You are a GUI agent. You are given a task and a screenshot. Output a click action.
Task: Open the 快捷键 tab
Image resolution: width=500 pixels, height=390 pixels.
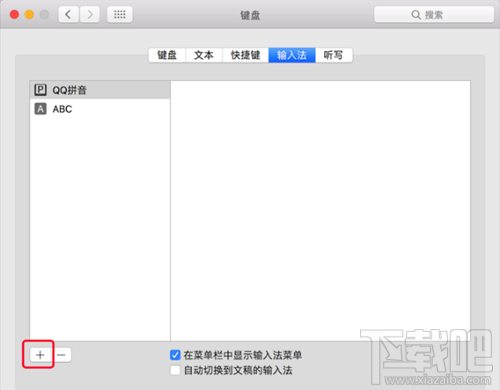click(245, 55)
